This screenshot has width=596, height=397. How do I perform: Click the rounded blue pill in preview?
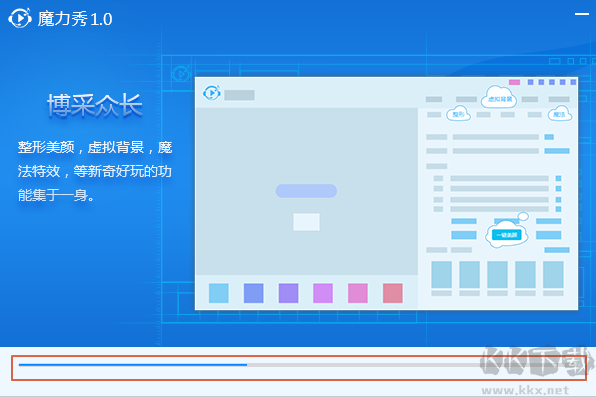point(306,191)
